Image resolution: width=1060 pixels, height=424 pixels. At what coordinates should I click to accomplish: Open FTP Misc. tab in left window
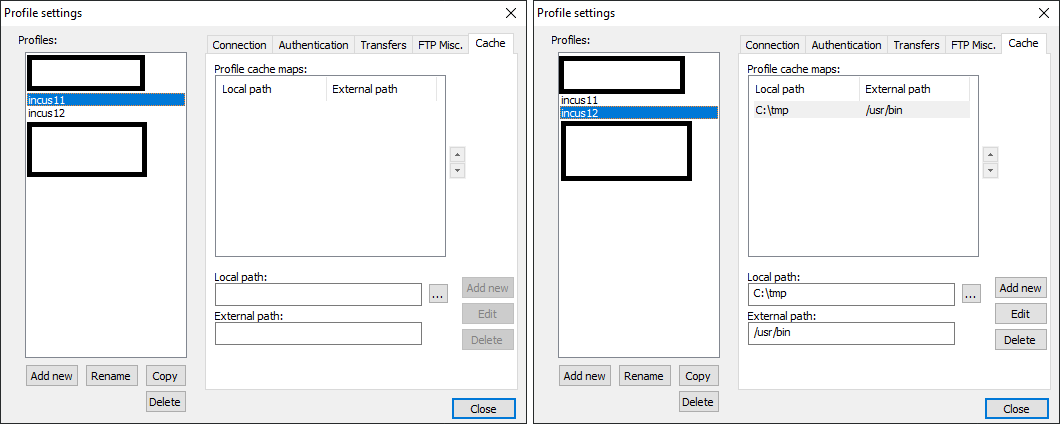click(440, 45)
